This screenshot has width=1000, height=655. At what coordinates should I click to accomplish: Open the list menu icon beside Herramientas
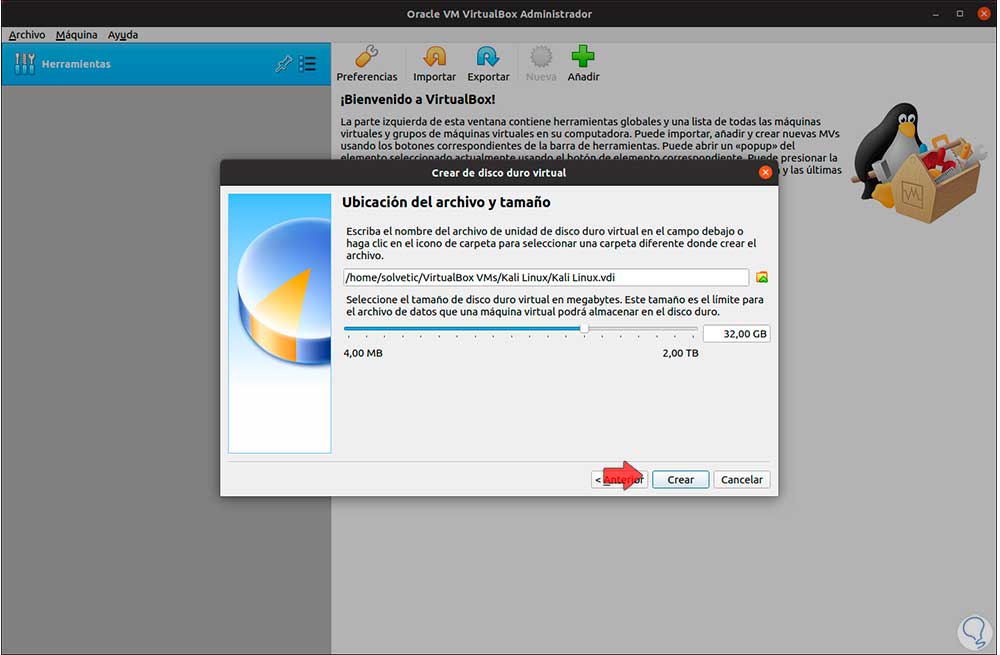click(308, 64)
